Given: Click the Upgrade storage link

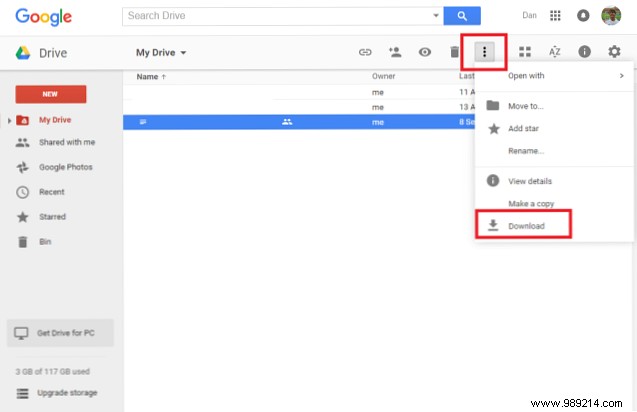Looking at the screenshot, I should pyautogui.click(x=67, y=393).
